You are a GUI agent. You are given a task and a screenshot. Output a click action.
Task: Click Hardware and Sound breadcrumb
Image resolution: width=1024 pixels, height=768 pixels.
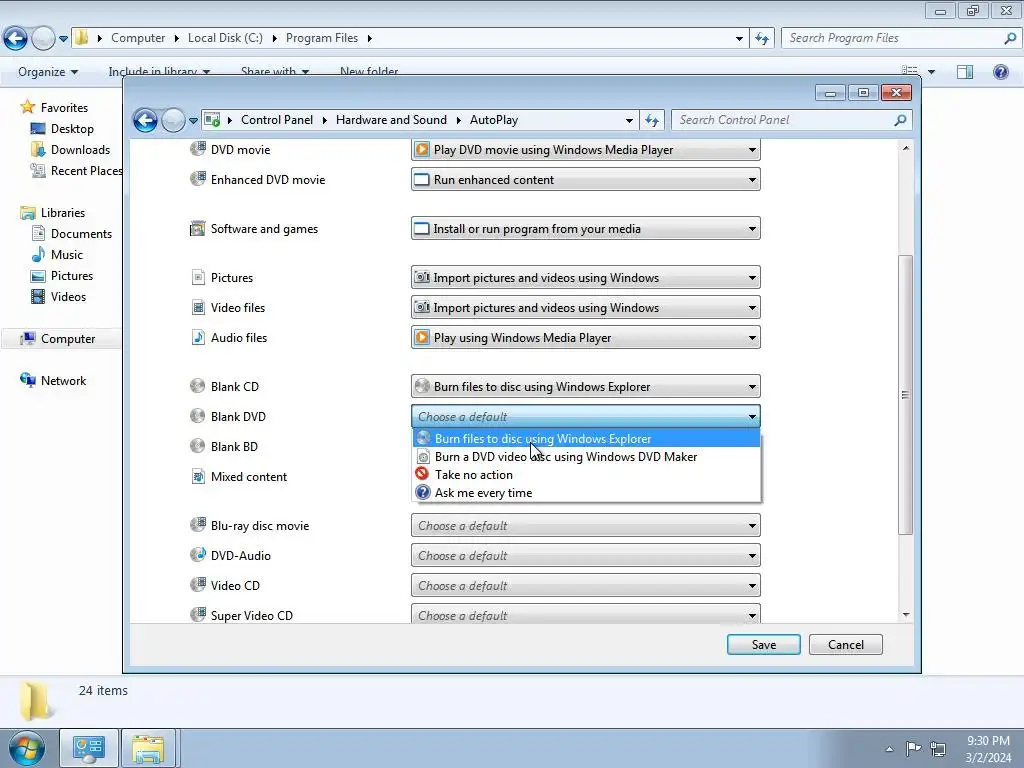click(x=391, y=120)
